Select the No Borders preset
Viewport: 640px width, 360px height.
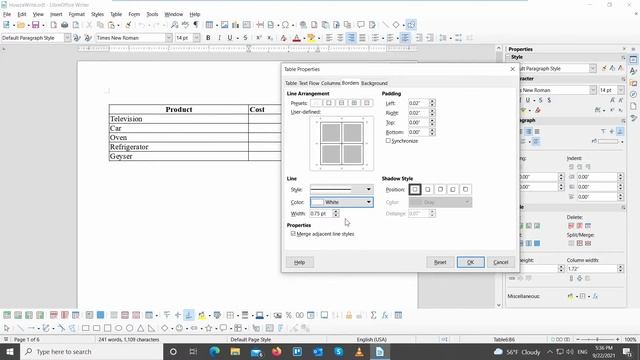tap(316, 103)
